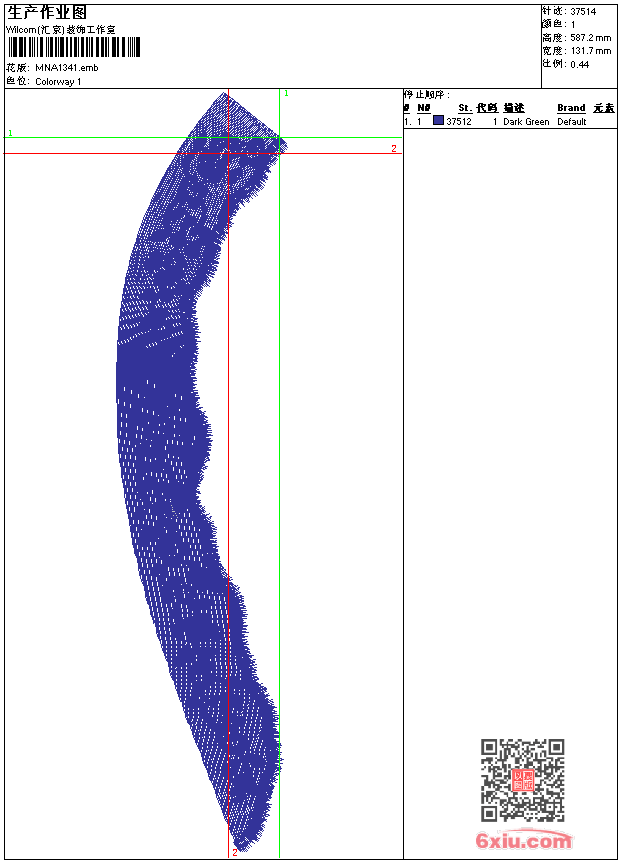Click the dark blue thread color swatch

point(438,121)
